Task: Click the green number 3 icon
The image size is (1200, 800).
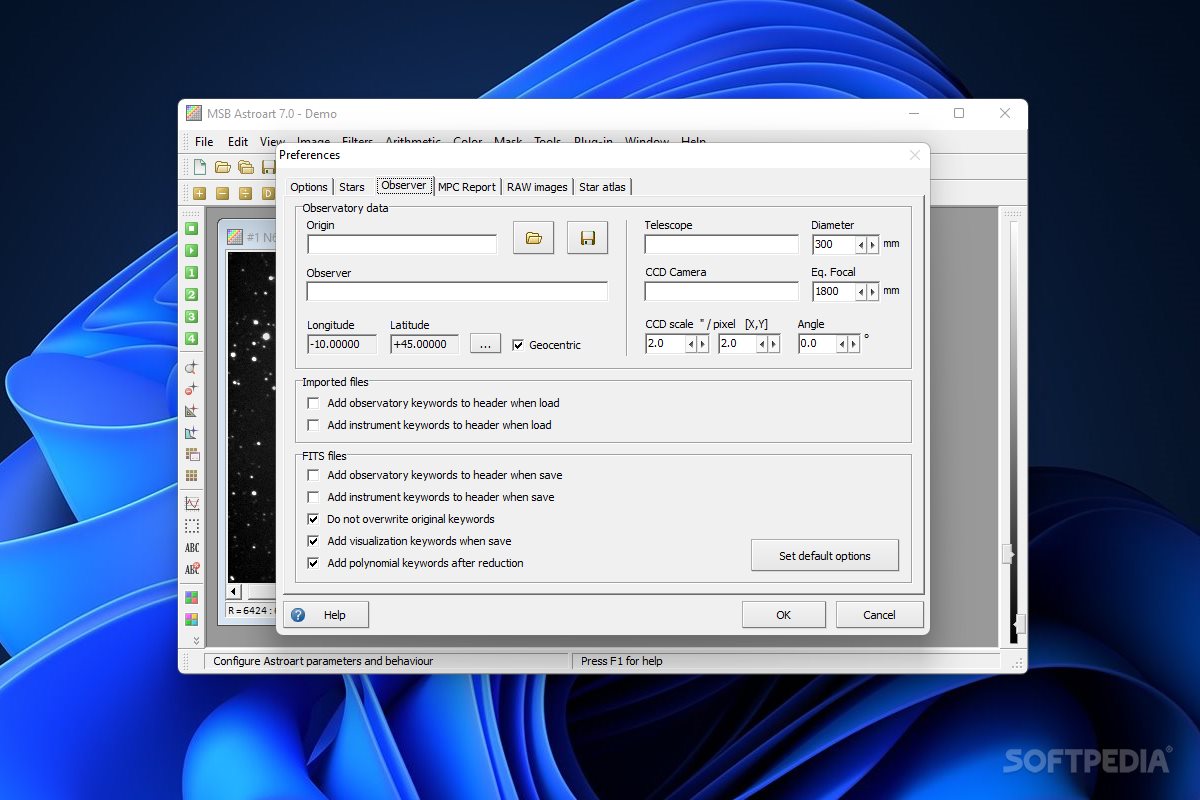Action: [x=191, y=316]
